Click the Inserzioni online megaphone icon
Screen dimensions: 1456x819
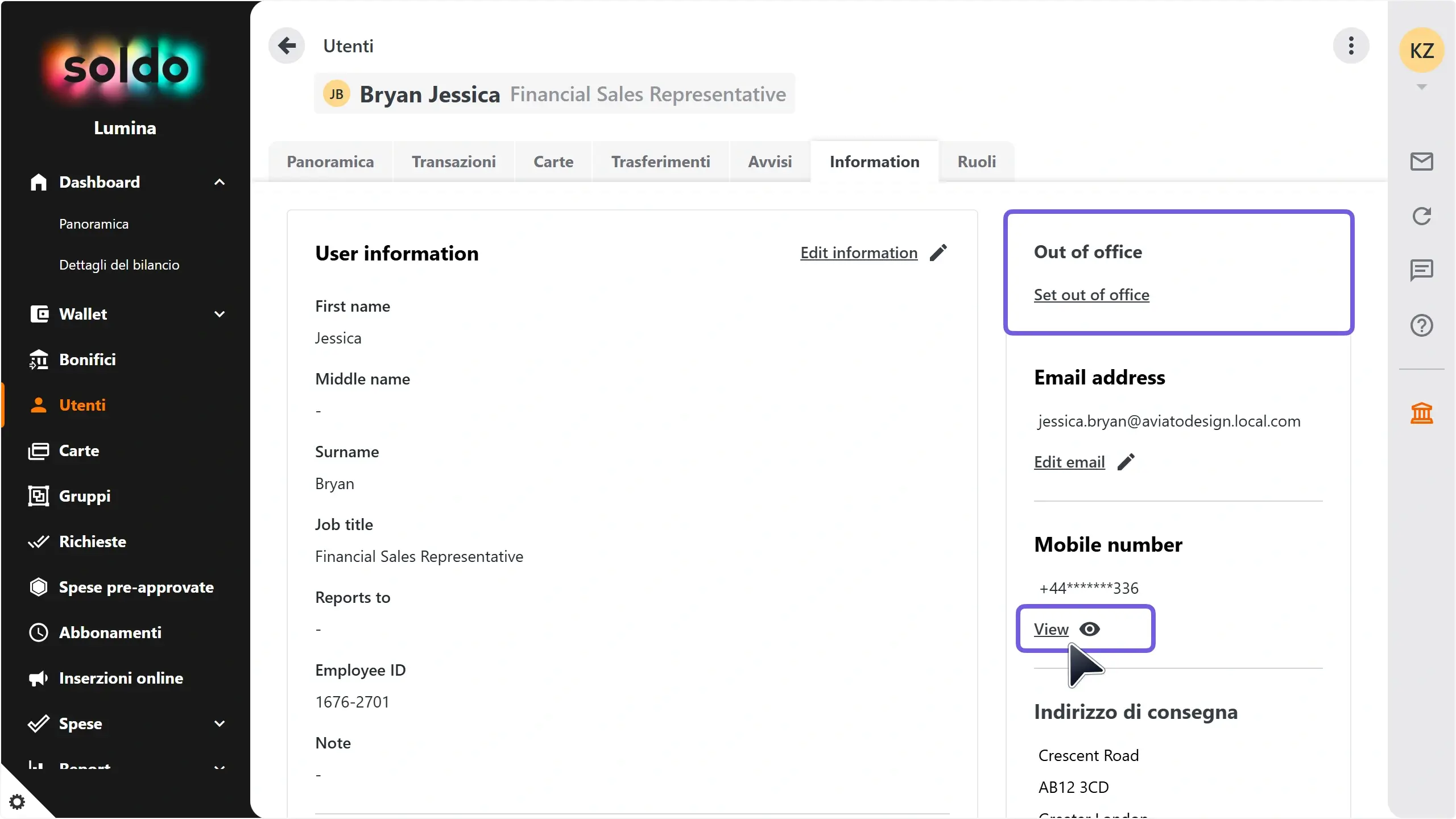click(39, 678)
